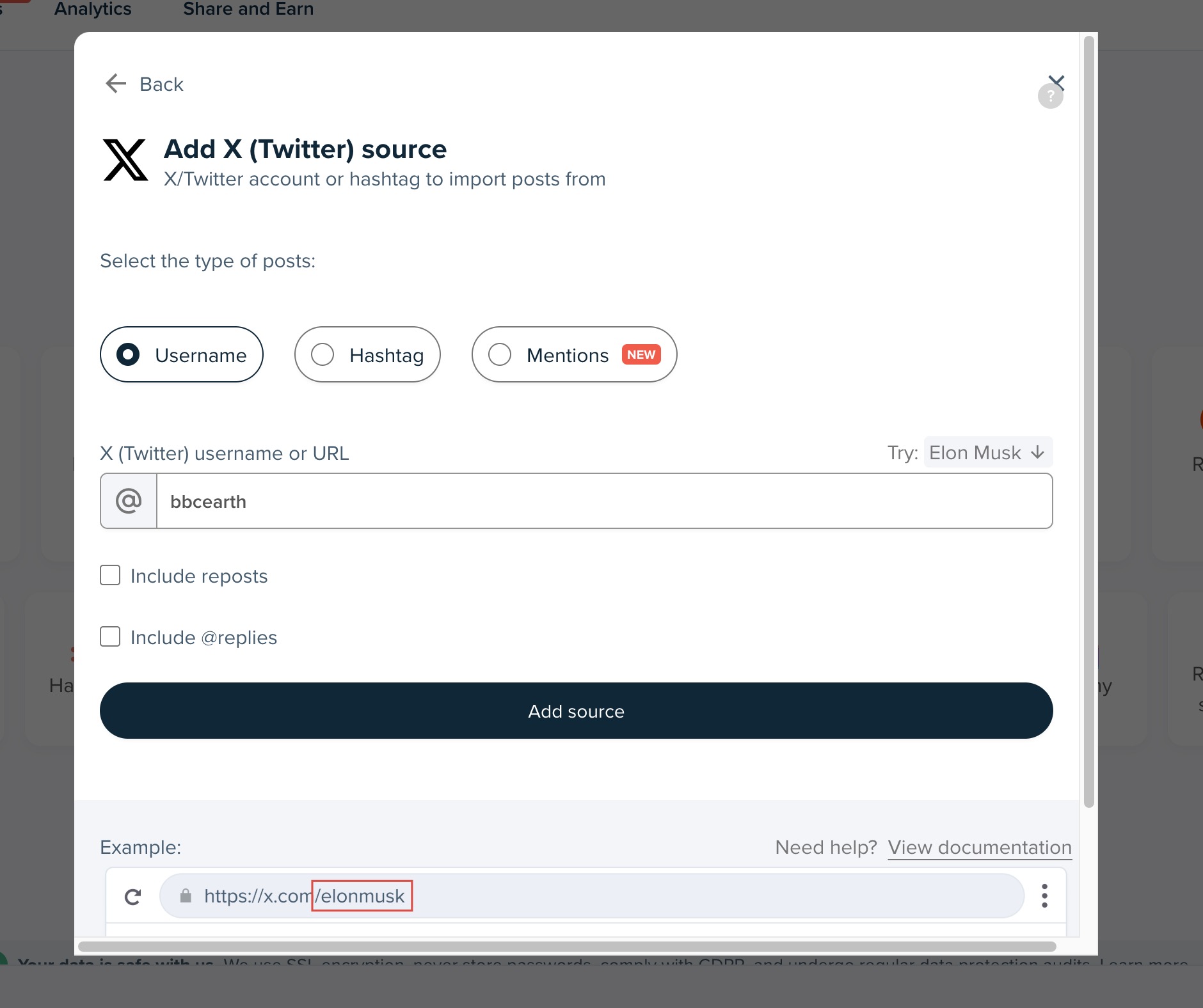Open the Share and Earn tab

click(248, 9)
